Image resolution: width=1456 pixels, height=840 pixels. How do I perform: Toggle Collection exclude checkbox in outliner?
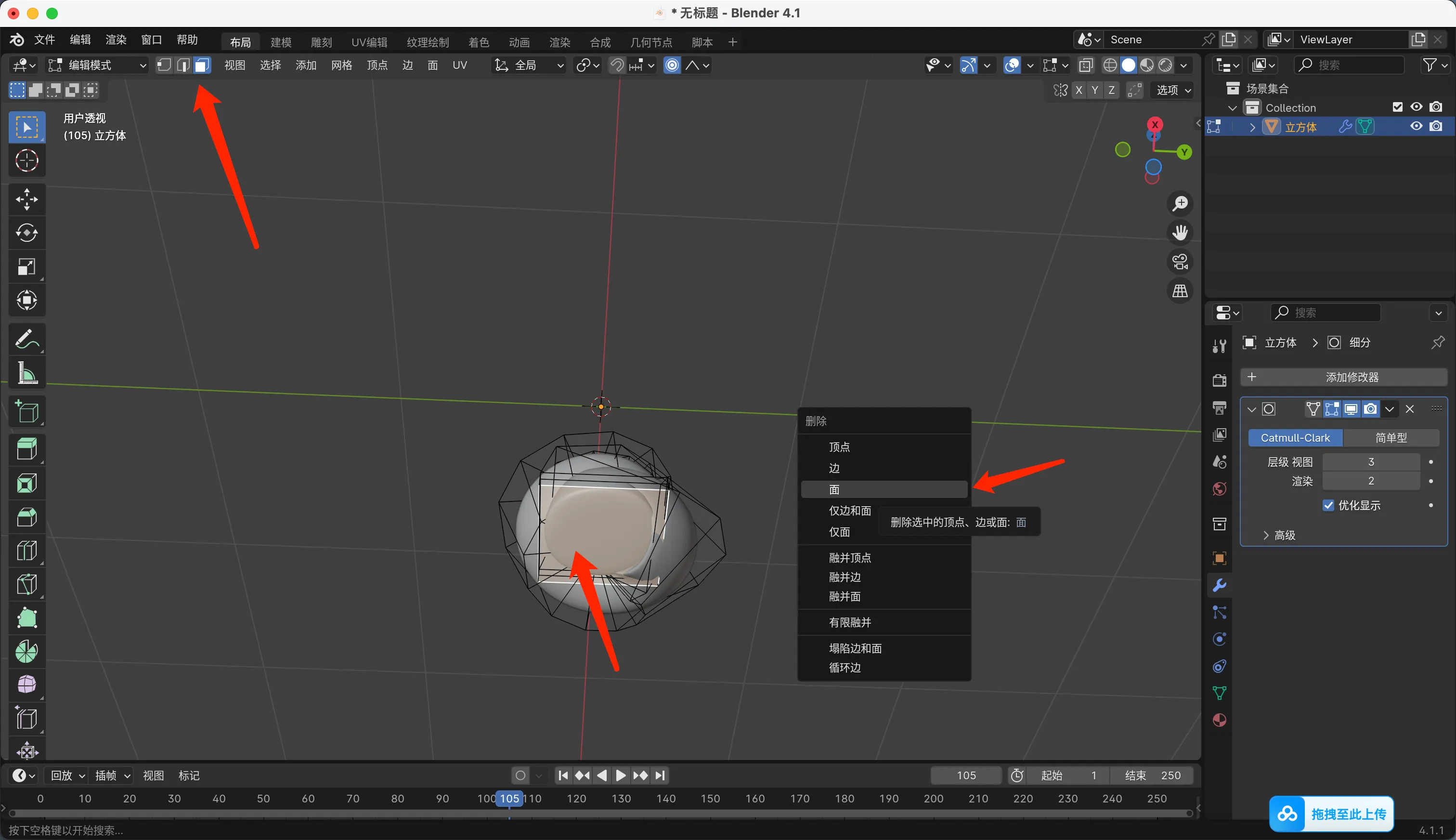(1397, 107)
